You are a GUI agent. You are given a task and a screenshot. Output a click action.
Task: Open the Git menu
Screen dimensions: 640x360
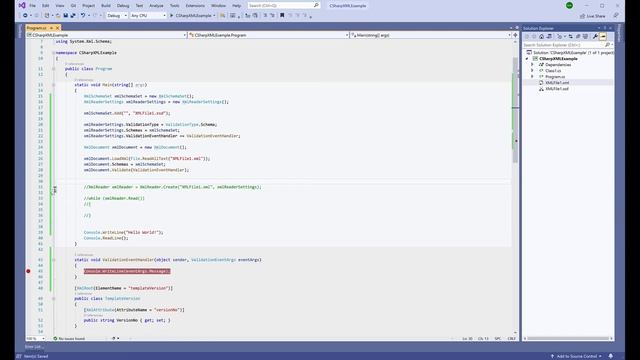[73, 6]
